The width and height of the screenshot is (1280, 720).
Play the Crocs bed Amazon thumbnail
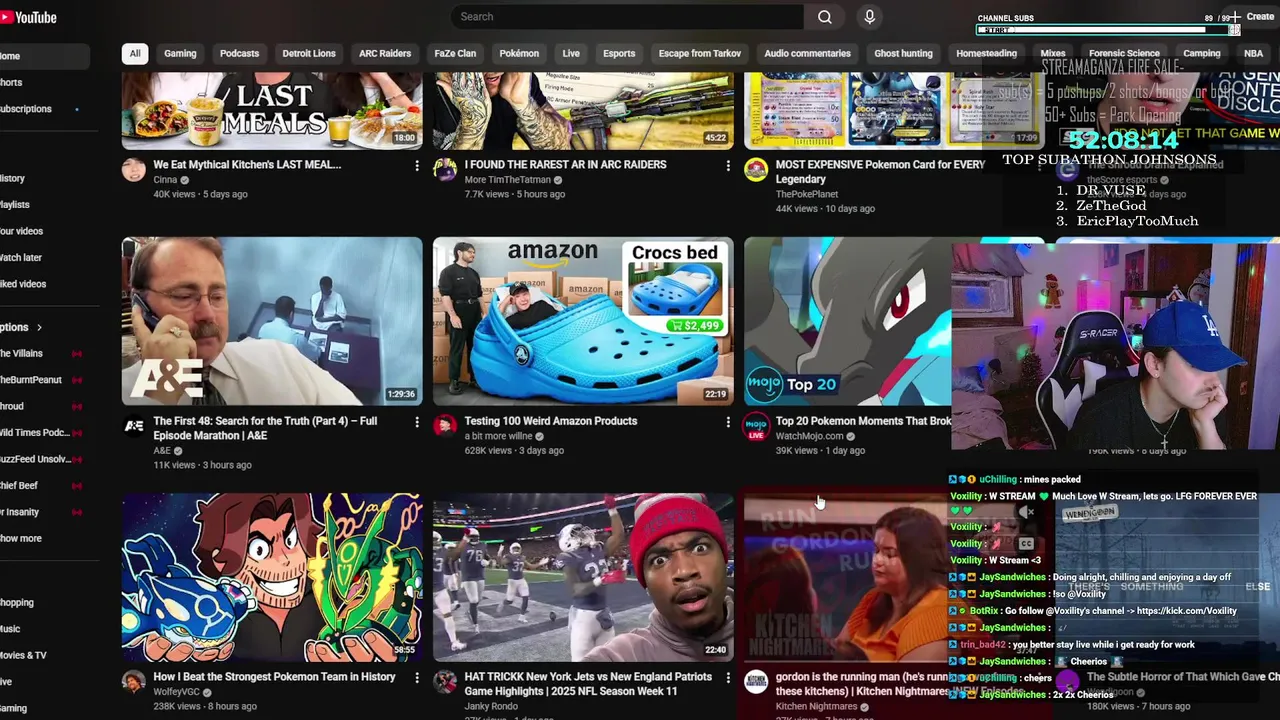[x=583, y=321]
